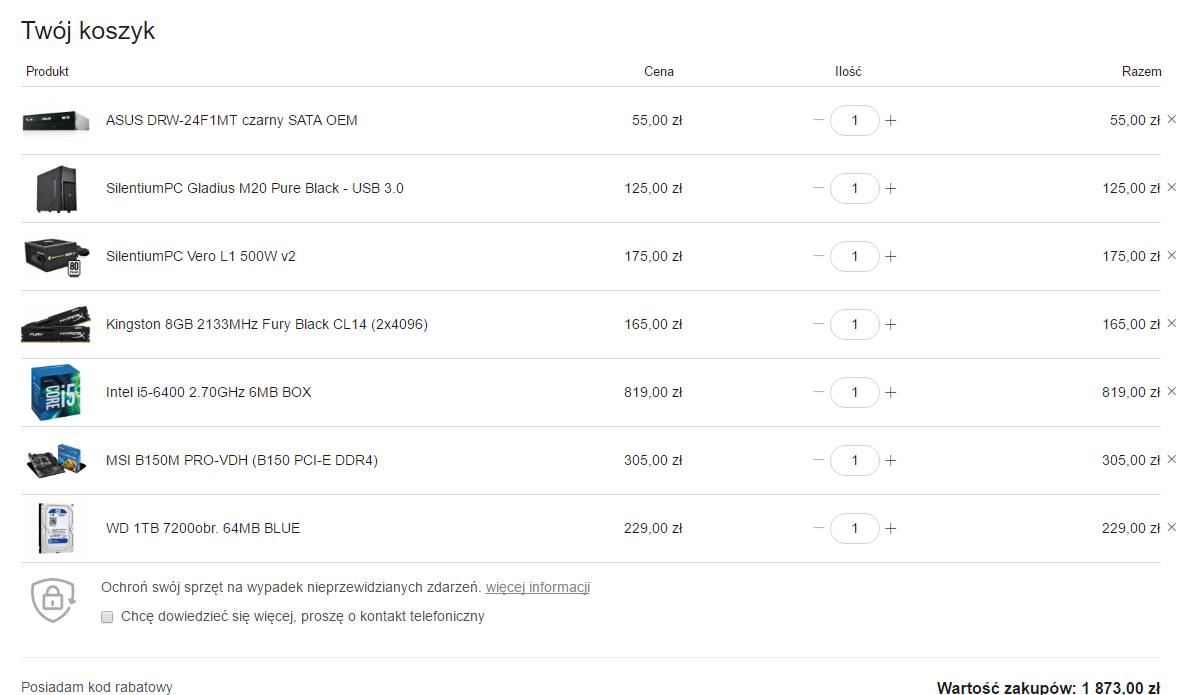Decrease quantity of SilentiumPC Gladius M20 case

[818, 188]
